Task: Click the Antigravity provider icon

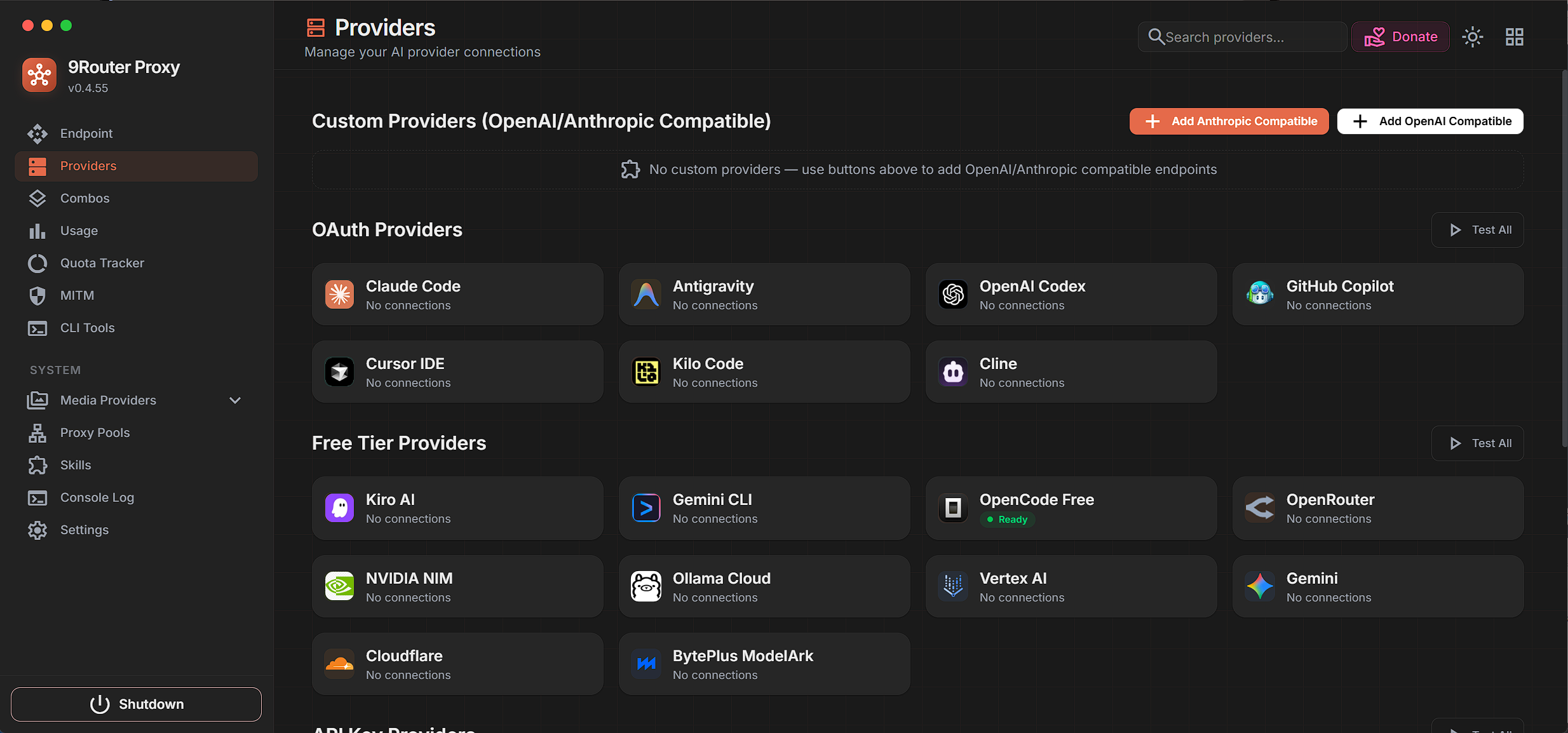Action: click(x=647, y=295)
